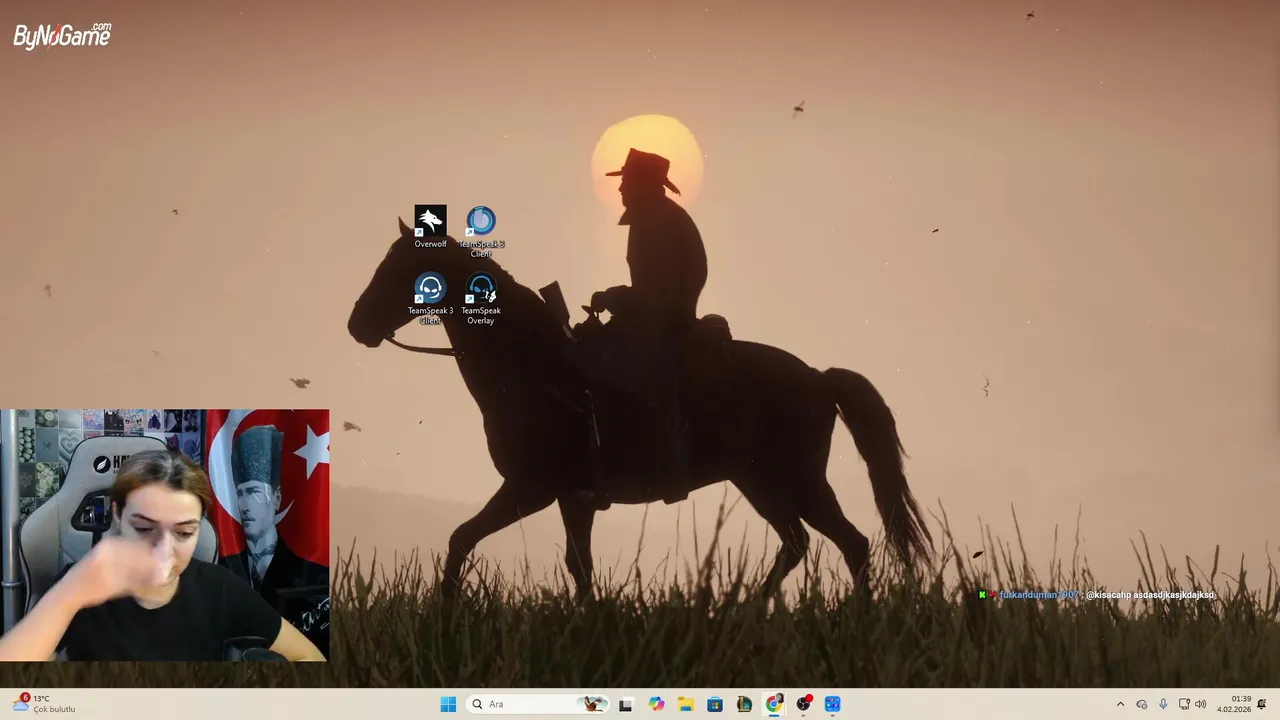This screenshot has width=1280, height=720.
Task: Open the notifications bell icon
Action: 1262,704
